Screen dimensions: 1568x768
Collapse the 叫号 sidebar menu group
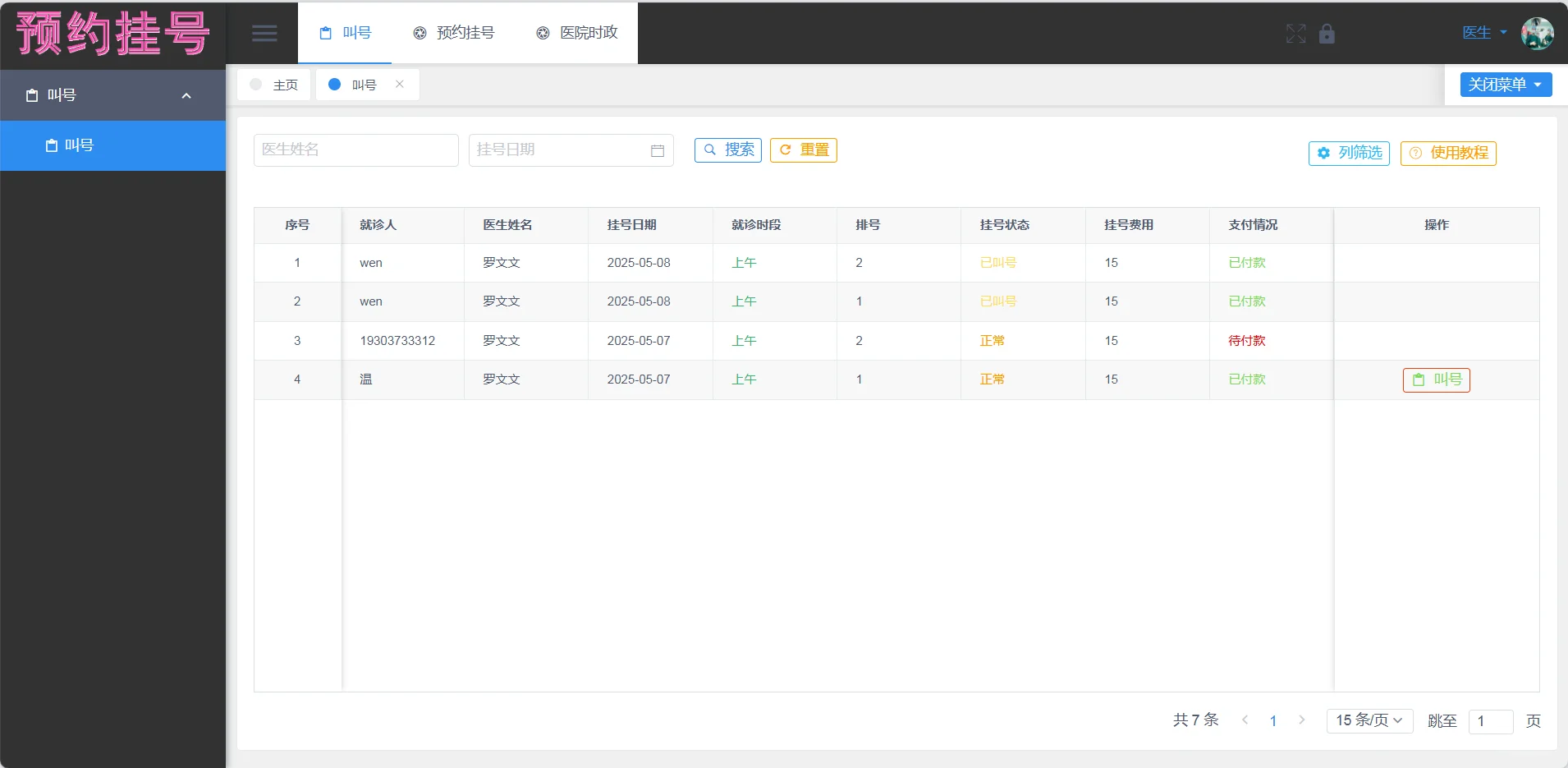pyautogui.click(x=186, y=95)
